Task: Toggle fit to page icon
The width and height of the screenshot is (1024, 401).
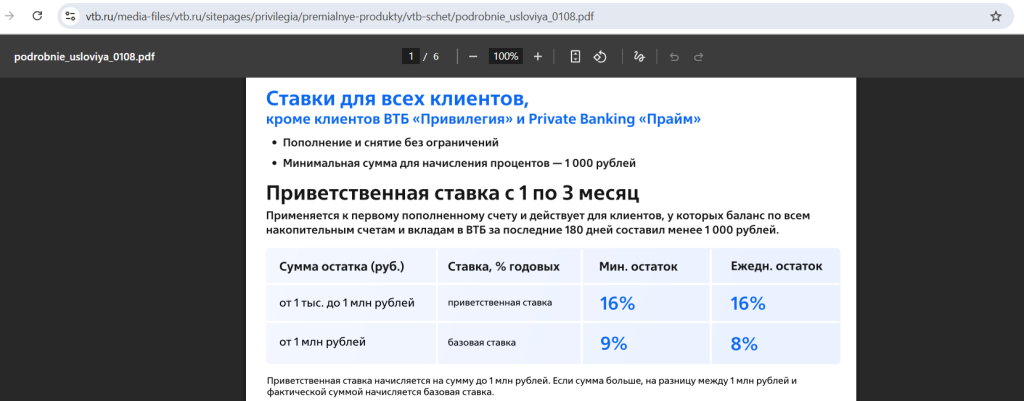Action: coord(575,57)
